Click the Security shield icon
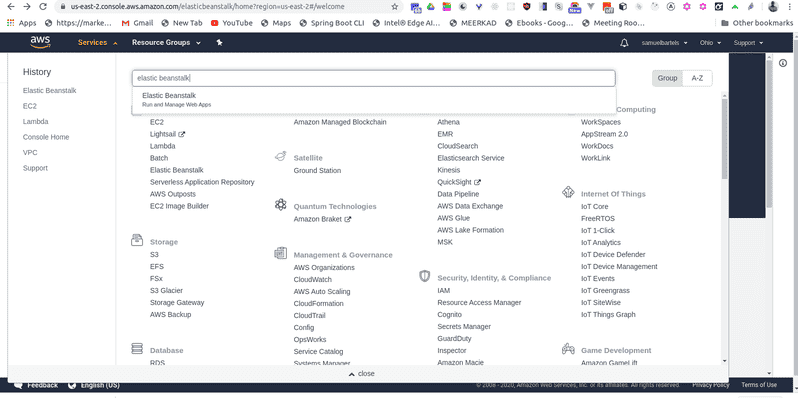798x398 pixels. pyautogui.click(x=424, y=276)
